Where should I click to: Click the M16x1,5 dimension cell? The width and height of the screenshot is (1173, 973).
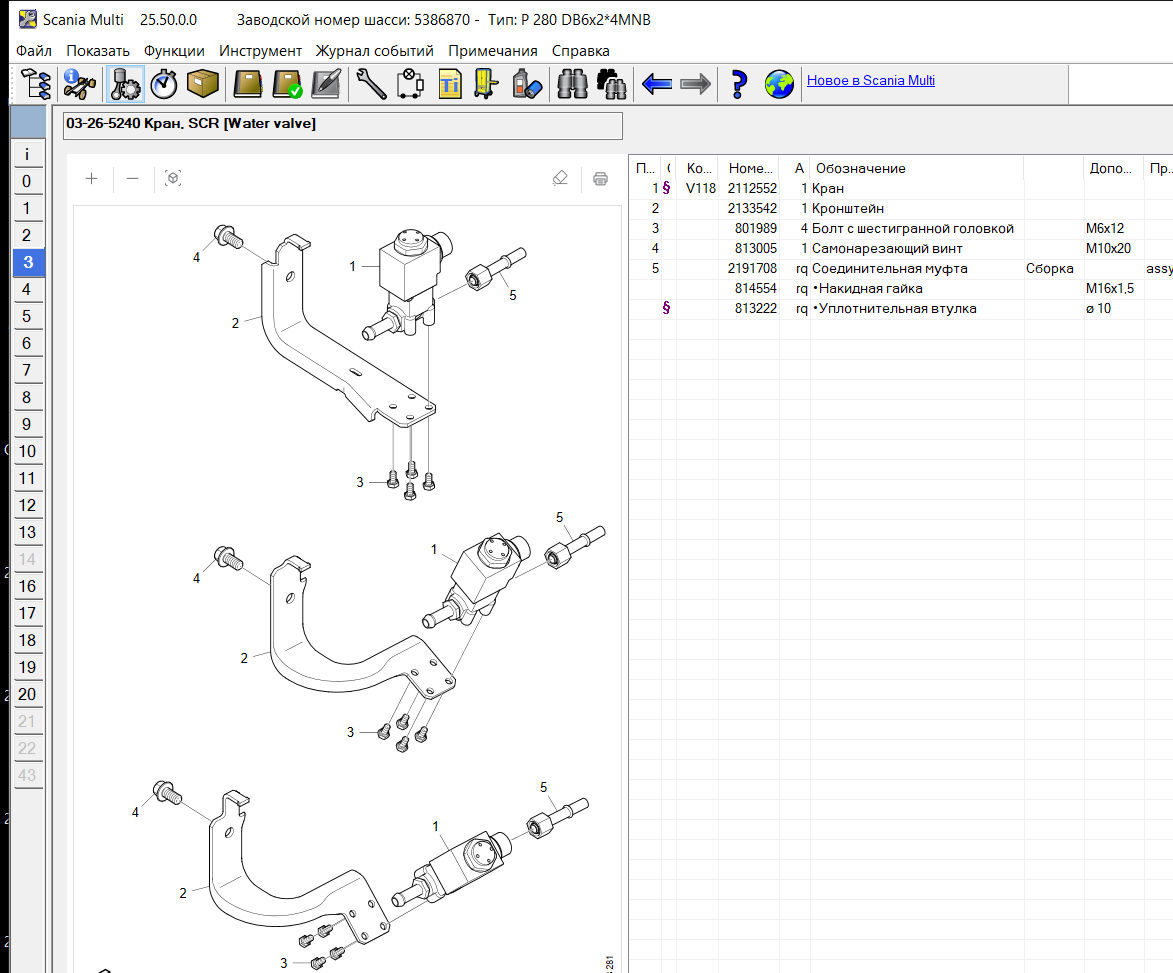pyautogui.click(x=1109, y=289)
